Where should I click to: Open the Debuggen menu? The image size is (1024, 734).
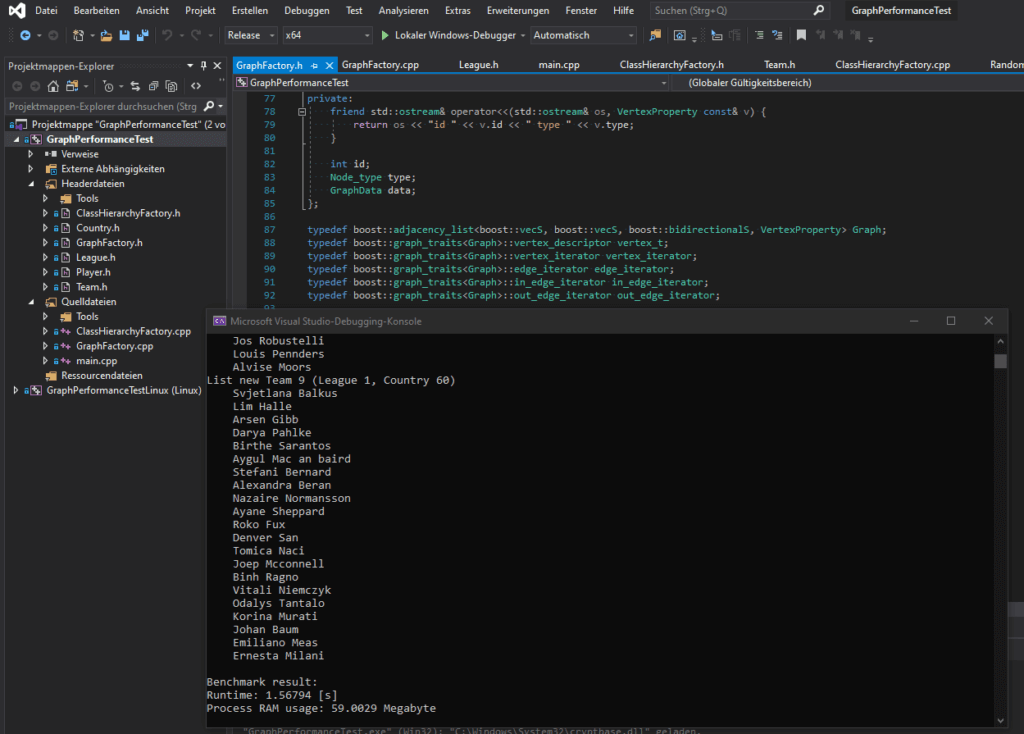[x=306, y=10]
